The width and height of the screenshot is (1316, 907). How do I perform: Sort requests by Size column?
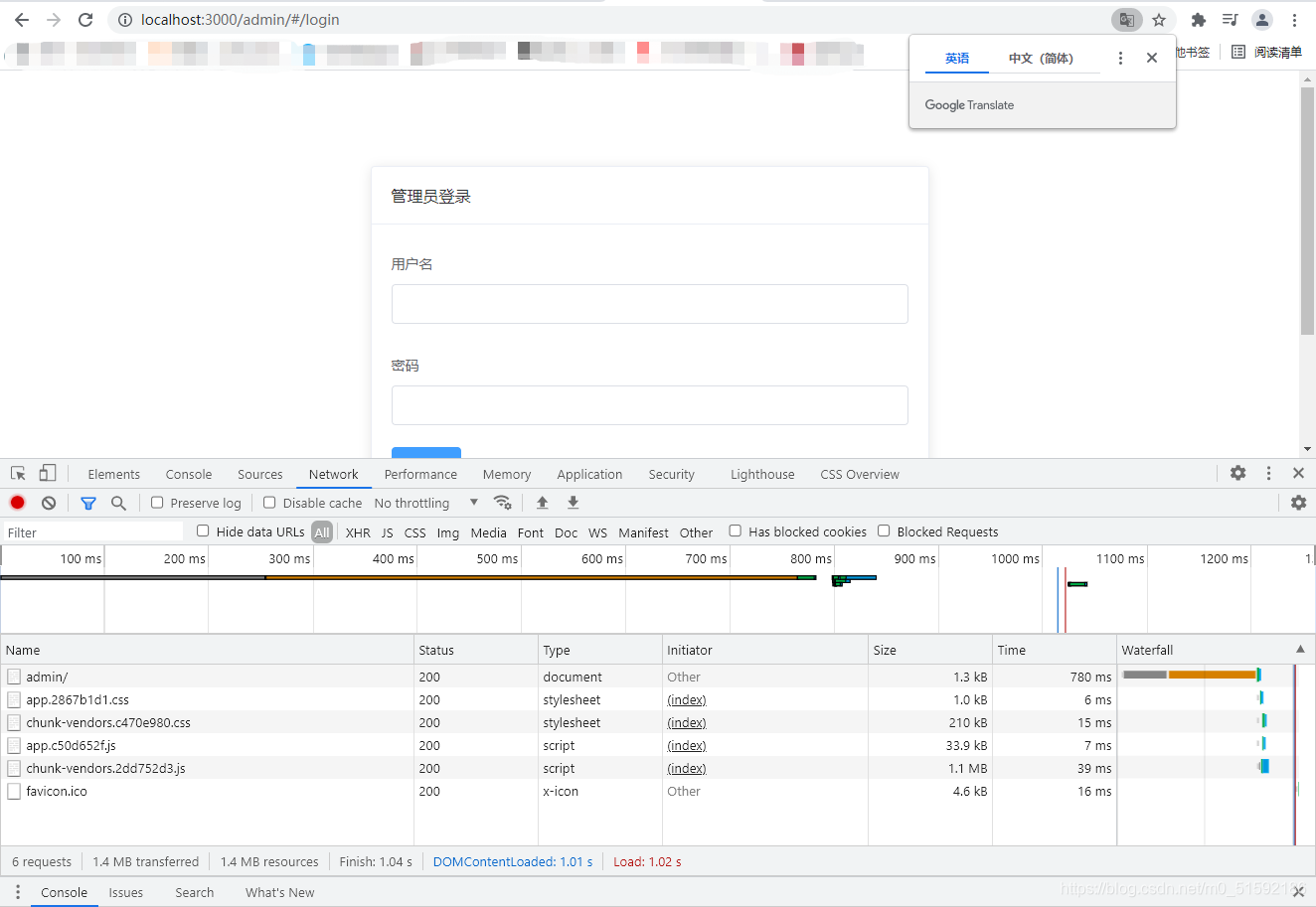click(930, 650)
